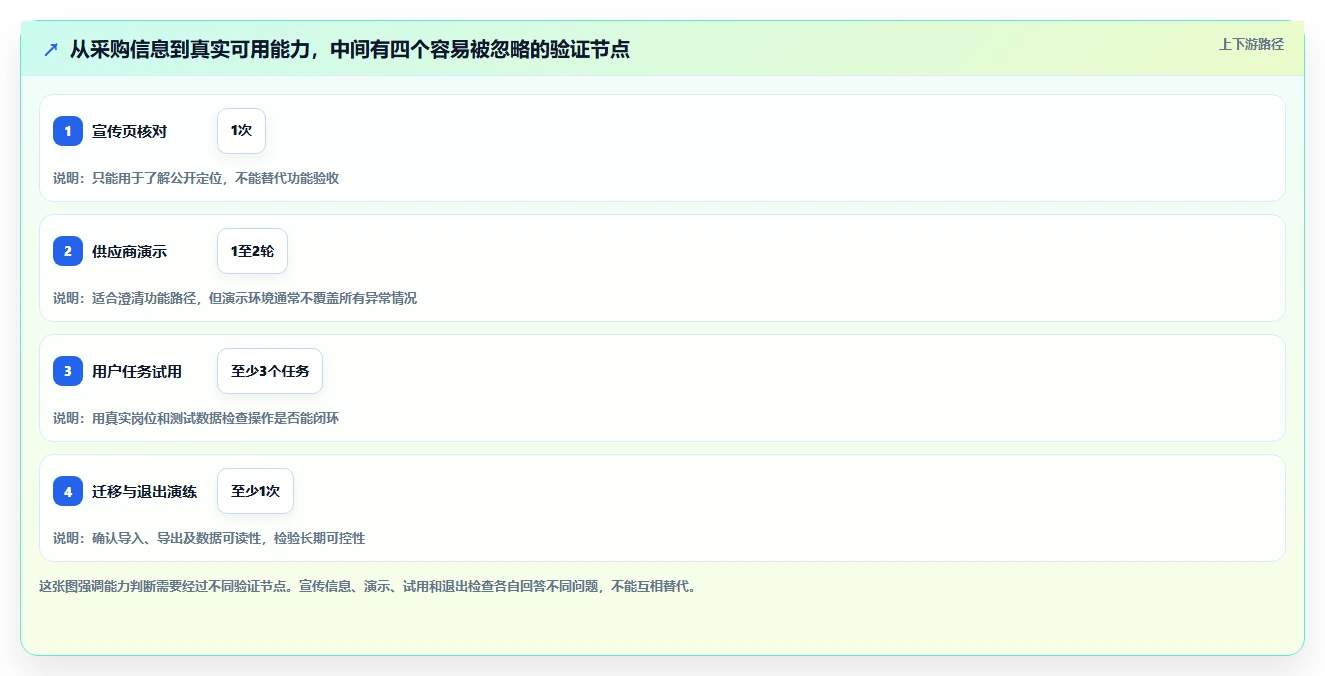Click the number 4 step badge
The width and height of the screenshot is (1325, 676).
[x=68, y=491]
